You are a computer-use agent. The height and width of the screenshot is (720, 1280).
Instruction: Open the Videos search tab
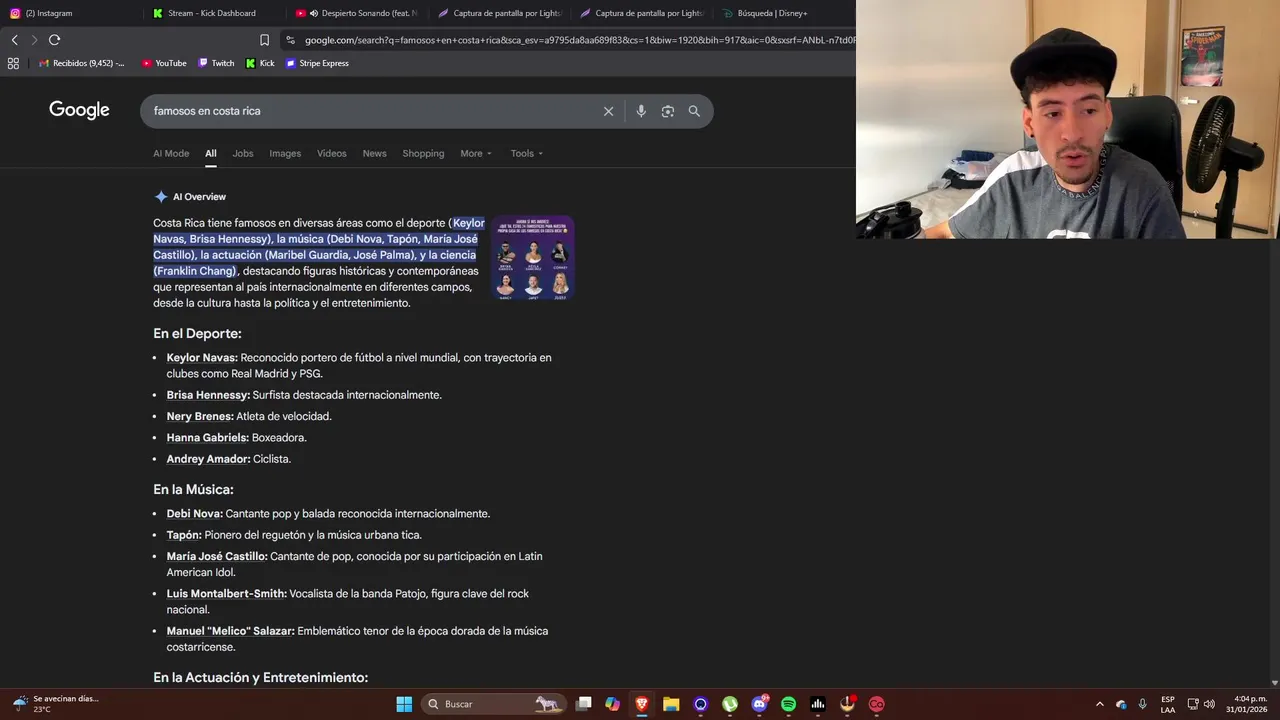[332, 153]
